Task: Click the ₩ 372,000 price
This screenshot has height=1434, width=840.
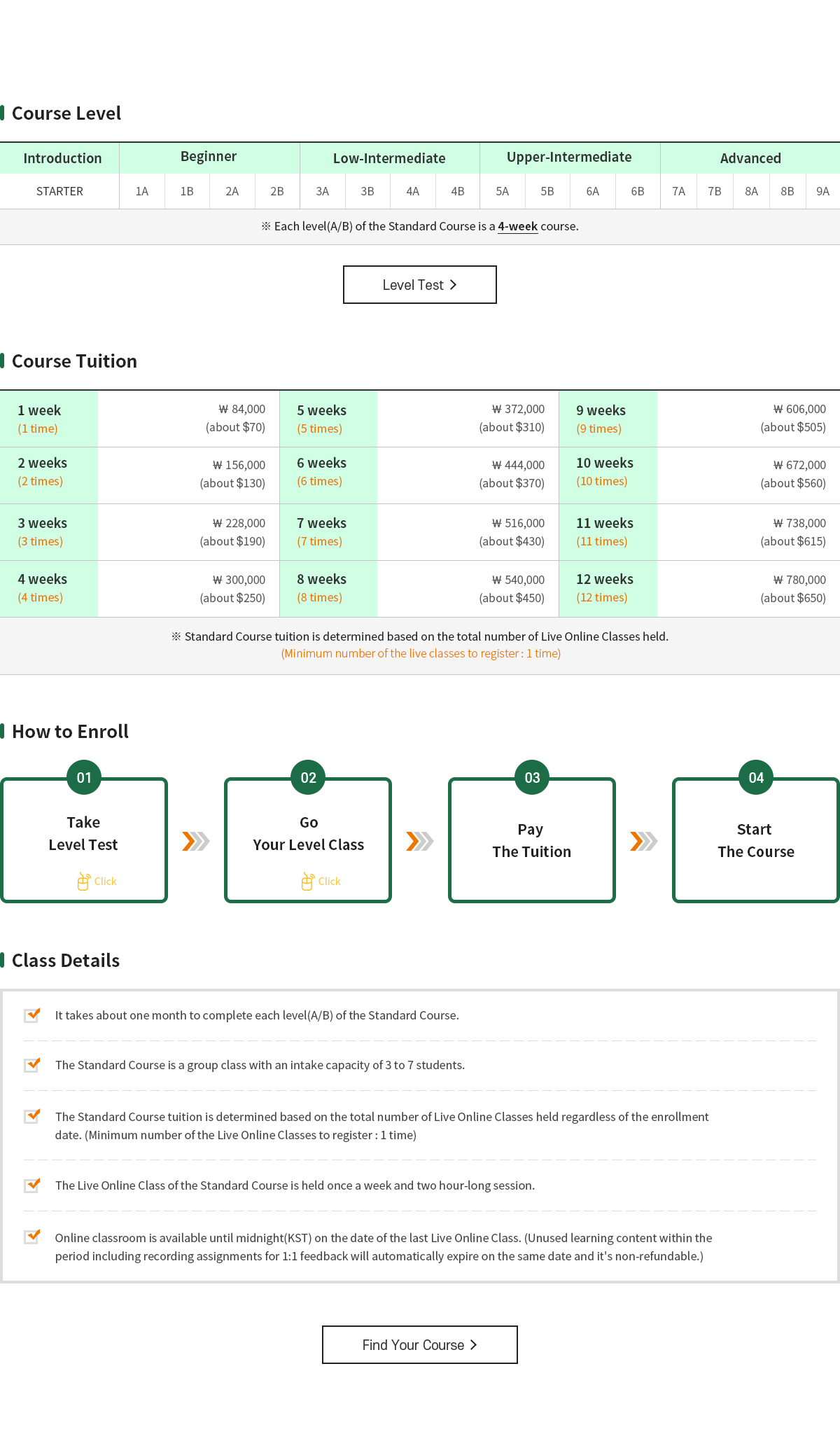Action: point(518,409)
